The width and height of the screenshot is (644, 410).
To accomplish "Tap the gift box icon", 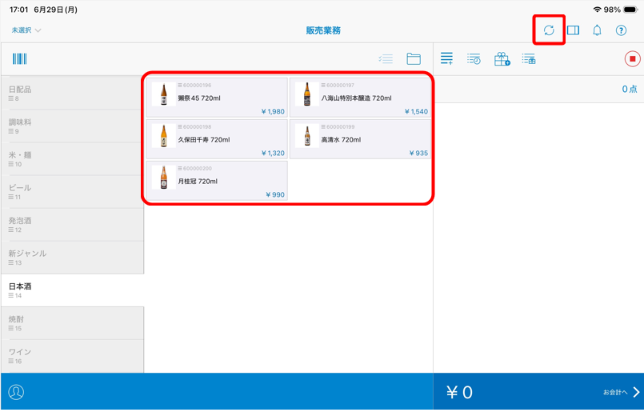I will tap(501, 59).
